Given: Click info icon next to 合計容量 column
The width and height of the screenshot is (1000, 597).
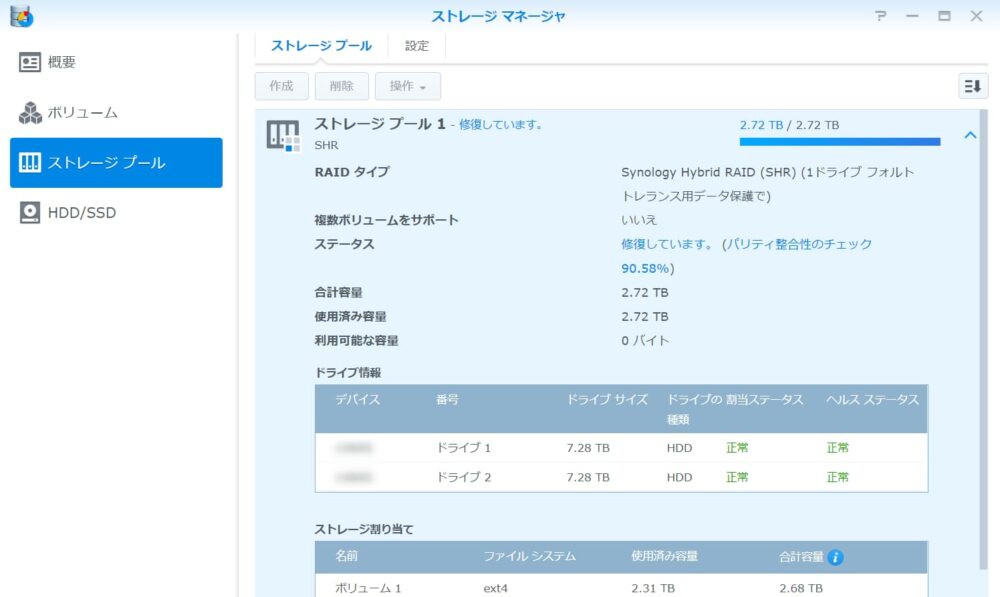Looking at the screenshot, I should click(x=835, y=557).
